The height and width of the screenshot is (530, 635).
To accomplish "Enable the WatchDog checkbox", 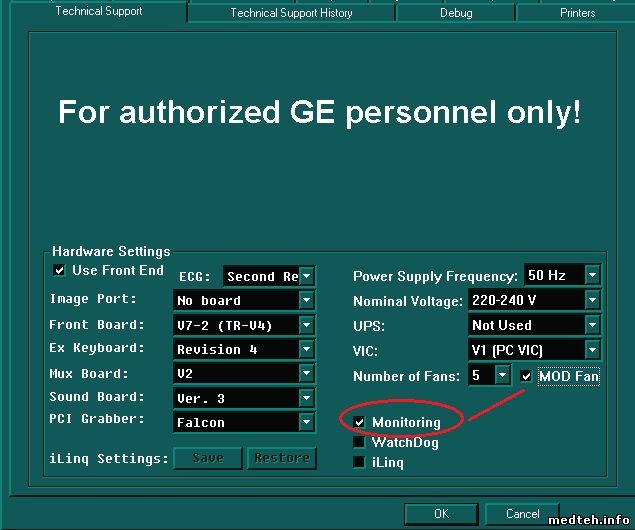I will 359,442.
